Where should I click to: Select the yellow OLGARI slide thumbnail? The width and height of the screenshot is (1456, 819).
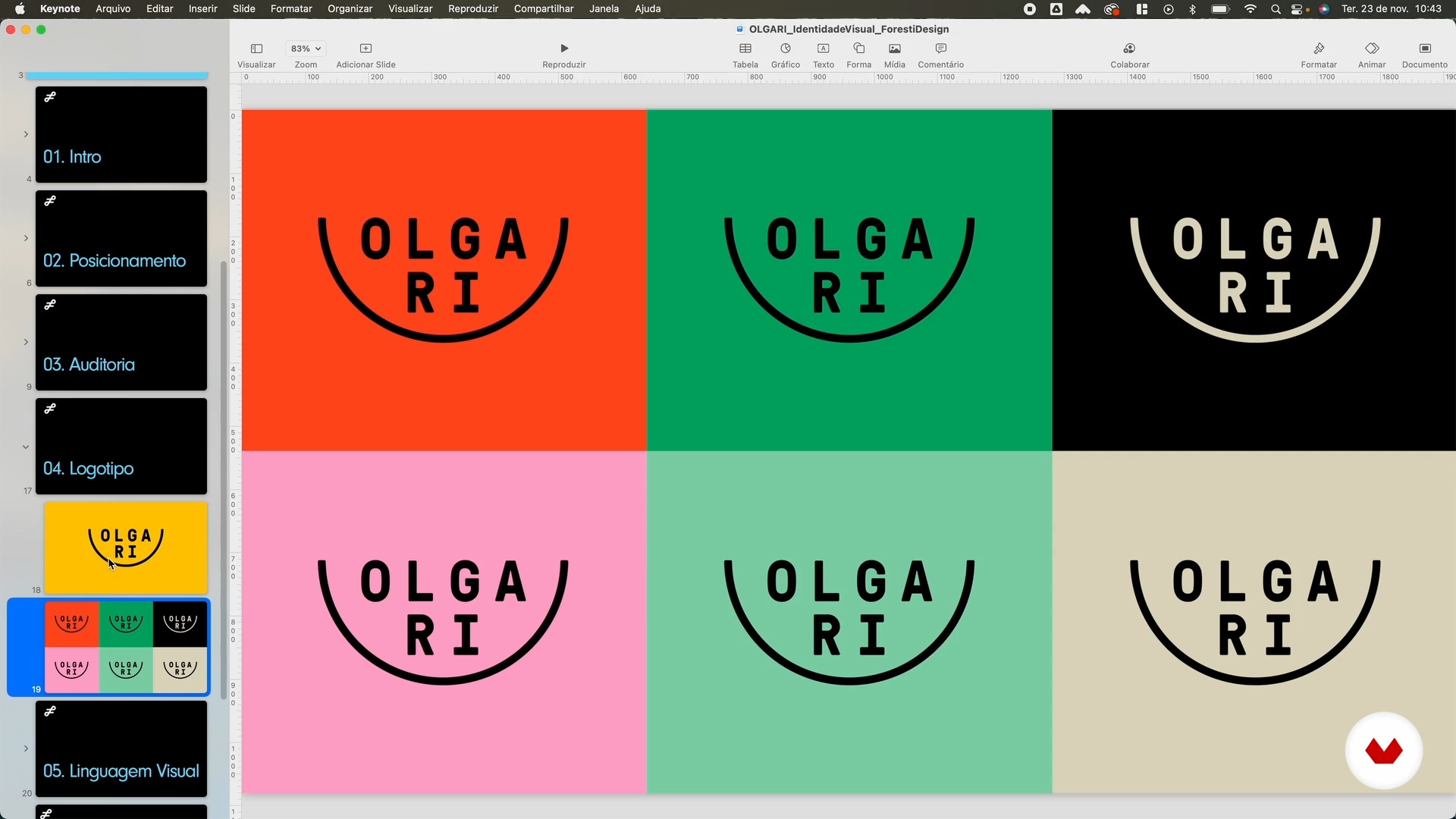pos(126,547)
